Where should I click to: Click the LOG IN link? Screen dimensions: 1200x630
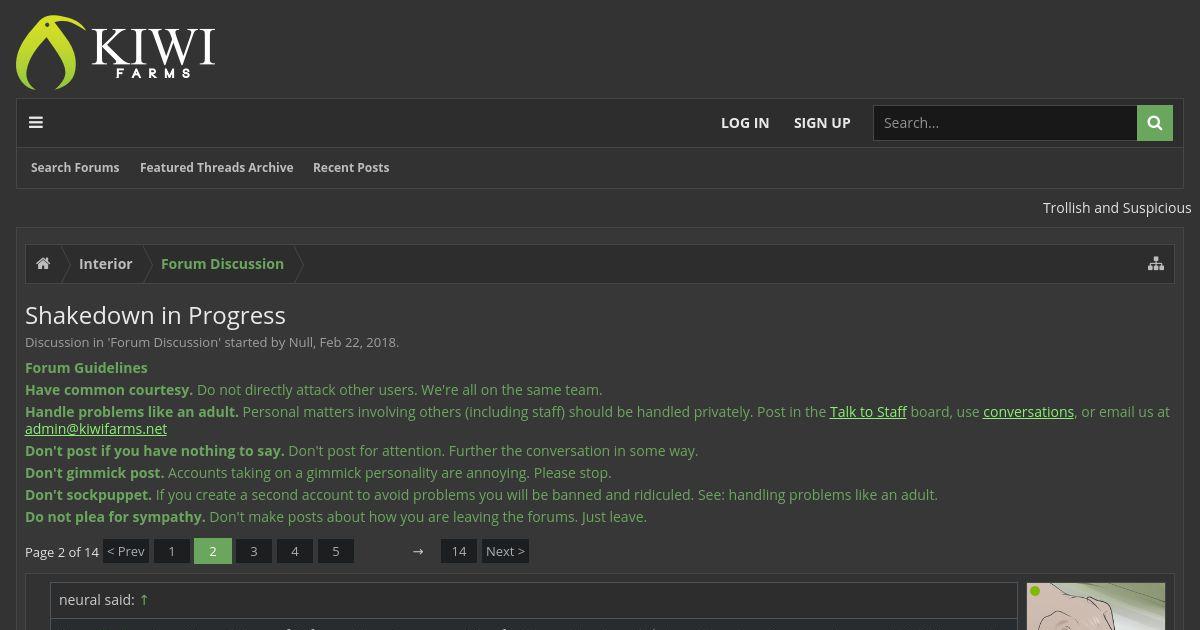point(745,123)
